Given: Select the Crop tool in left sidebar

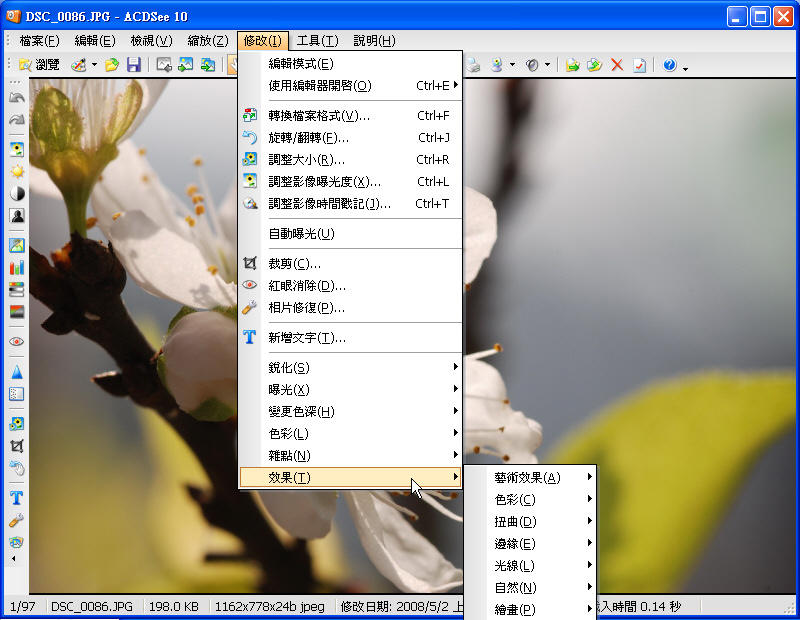Looking at the screenshot, I should pyautogui.click(x=16, y=446).
